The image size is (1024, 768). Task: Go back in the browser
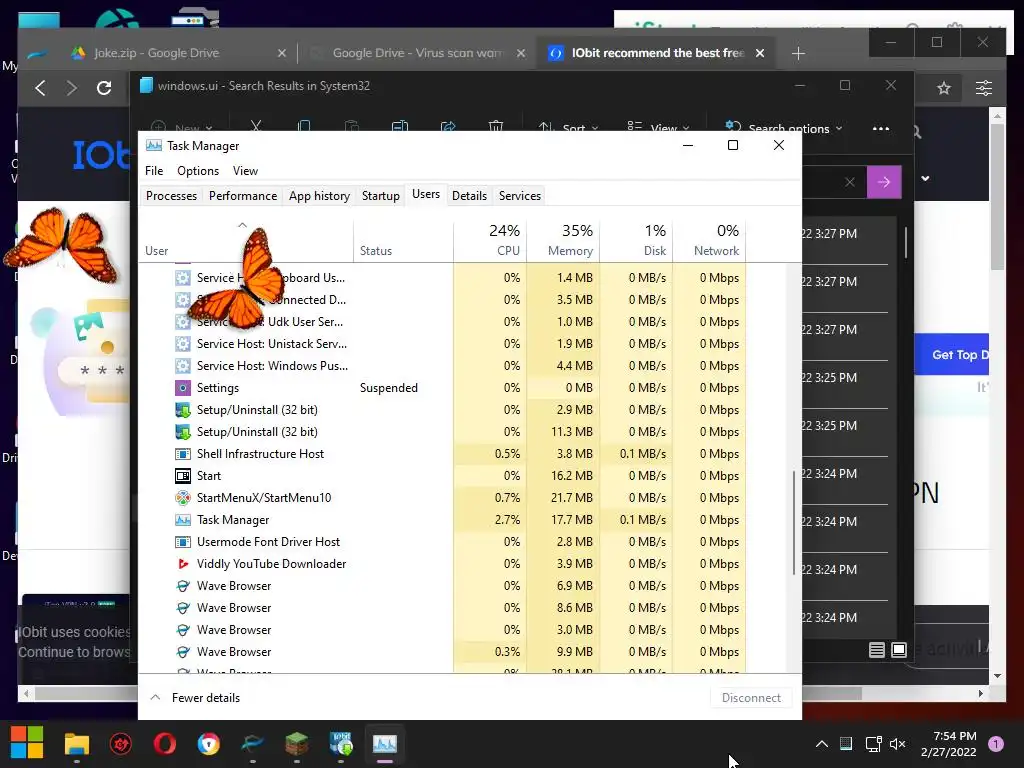(40, 88)
